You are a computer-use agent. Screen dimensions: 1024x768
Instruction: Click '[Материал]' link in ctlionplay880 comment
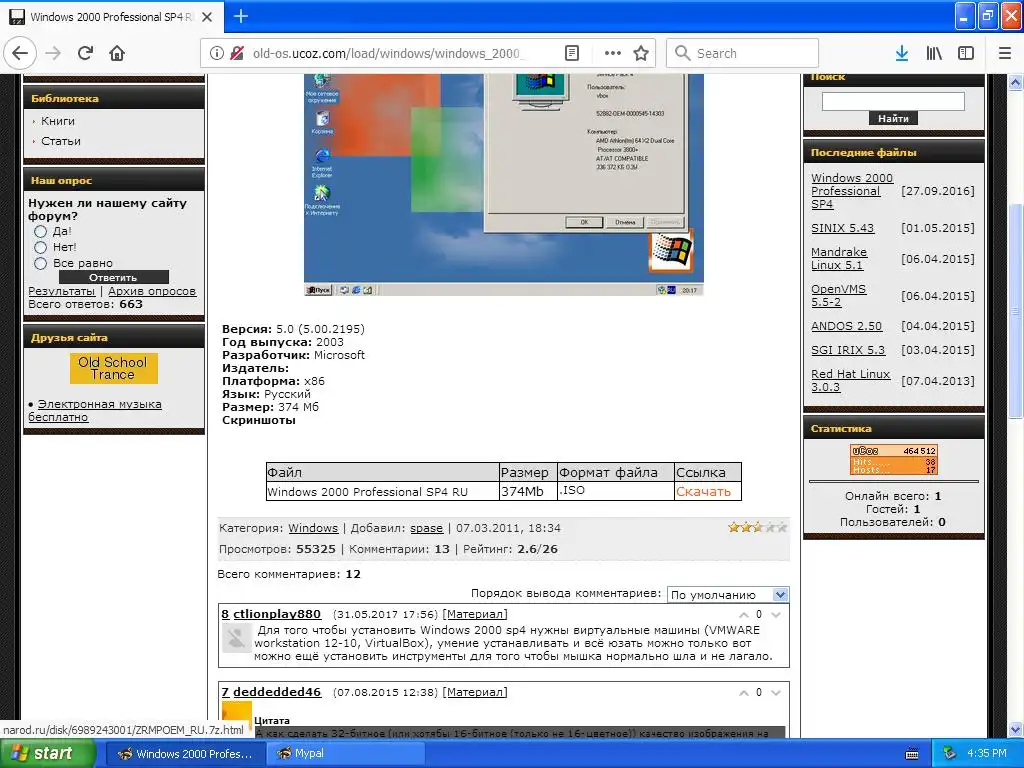475,614
